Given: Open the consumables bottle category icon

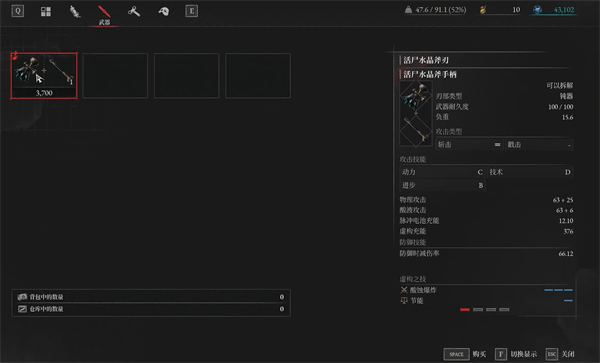Looking at the screenshot, I should tap(75, 11).
